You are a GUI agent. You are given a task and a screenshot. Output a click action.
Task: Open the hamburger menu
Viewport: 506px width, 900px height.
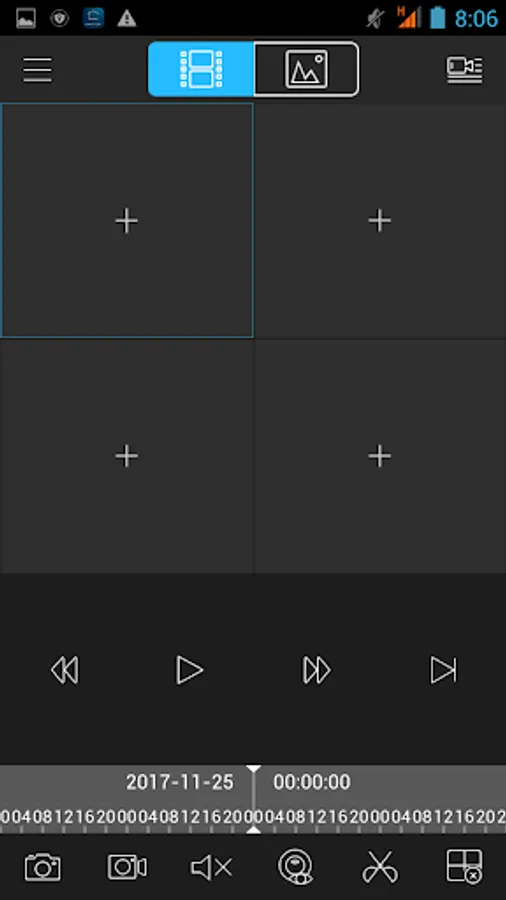[37, 69]
